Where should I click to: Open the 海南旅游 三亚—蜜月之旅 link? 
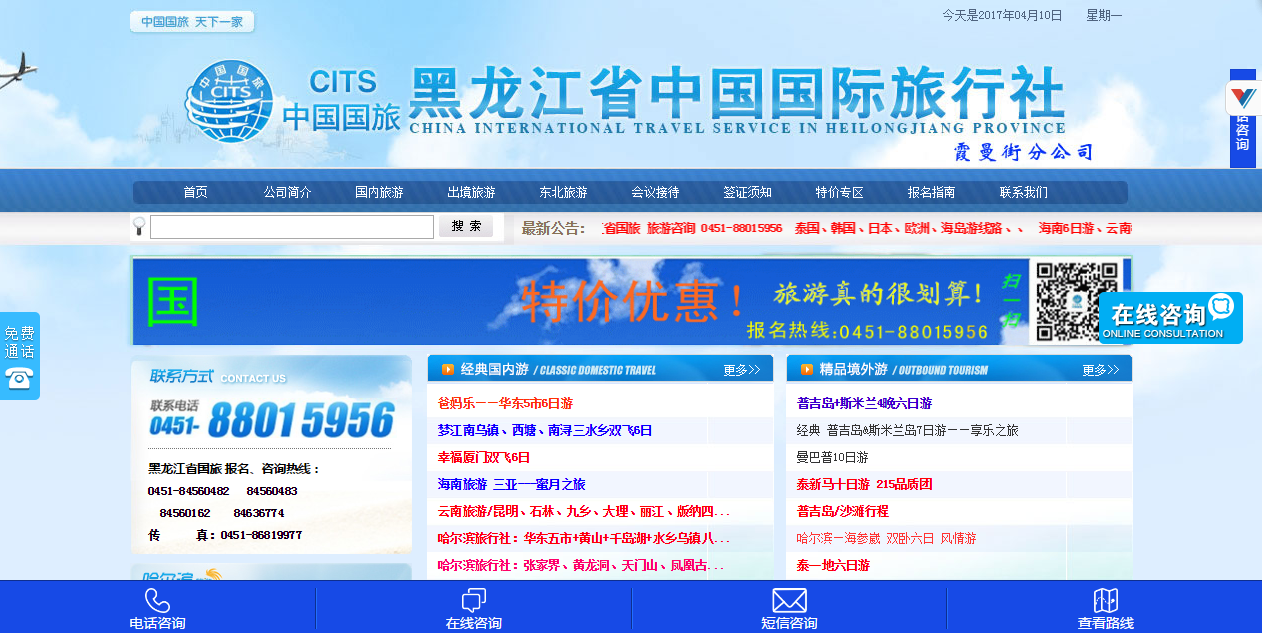[511, 485]
